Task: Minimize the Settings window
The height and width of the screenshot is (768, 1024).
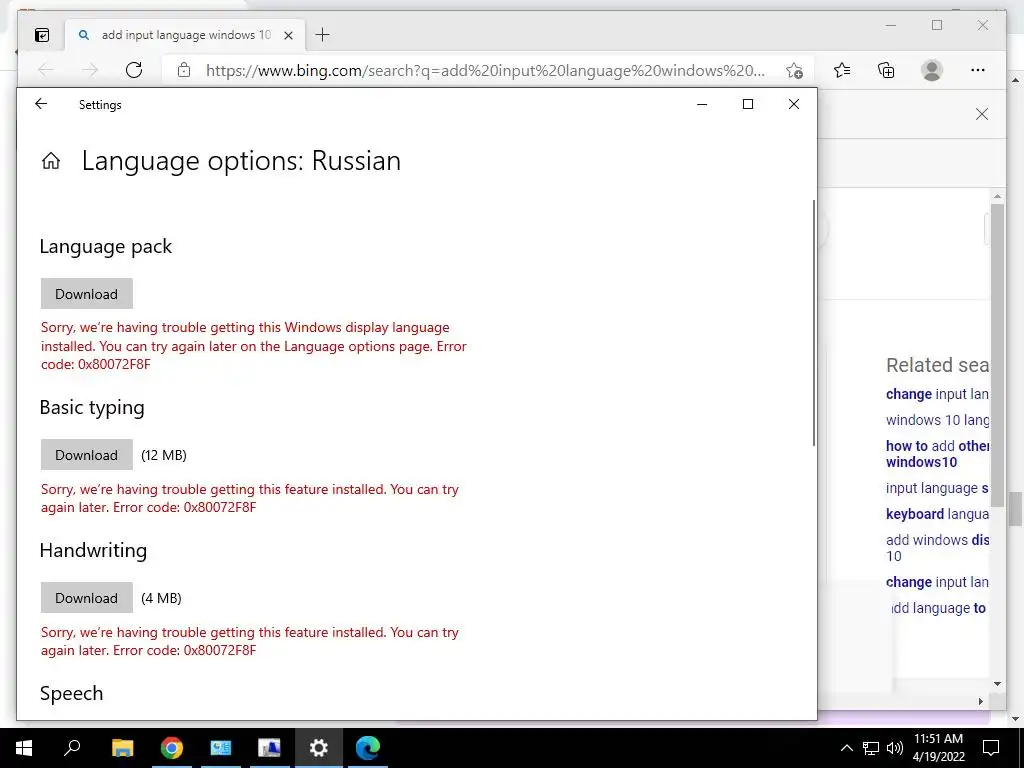Action: point(702,104)
